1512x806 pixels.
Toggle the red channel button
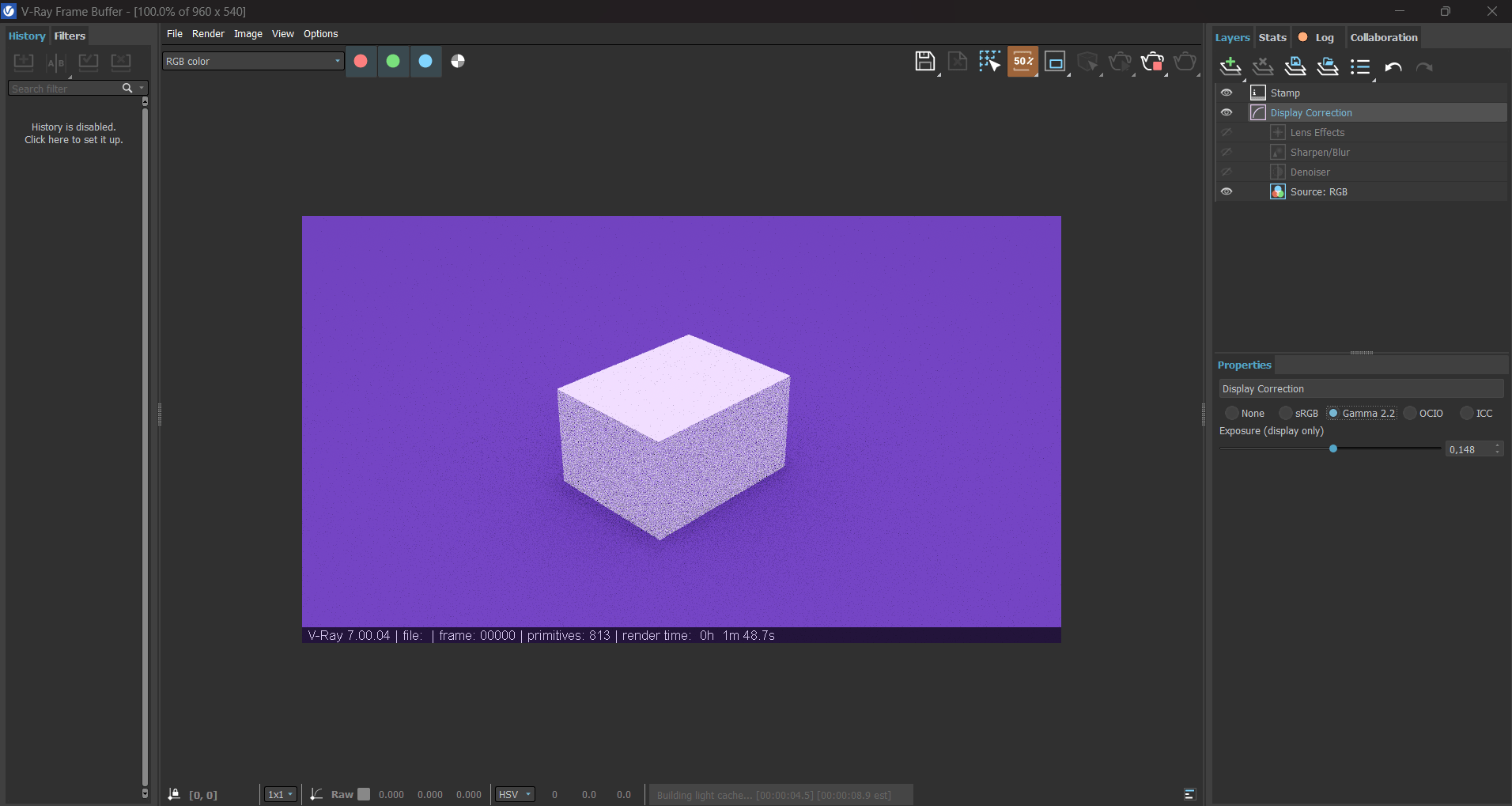[x=361, y=62]
